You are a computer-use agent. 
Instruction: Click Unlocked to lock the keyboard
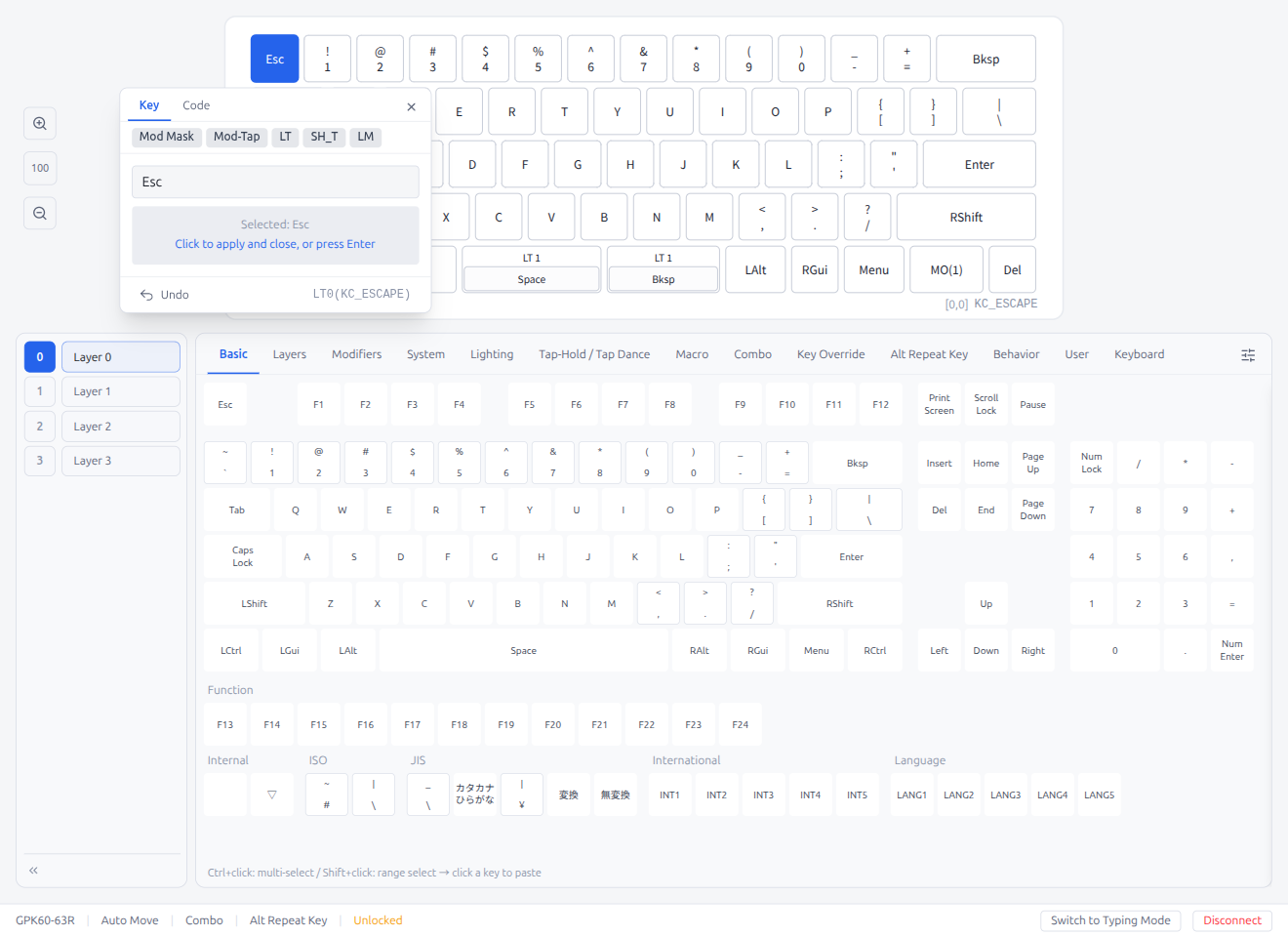[378, 919]
